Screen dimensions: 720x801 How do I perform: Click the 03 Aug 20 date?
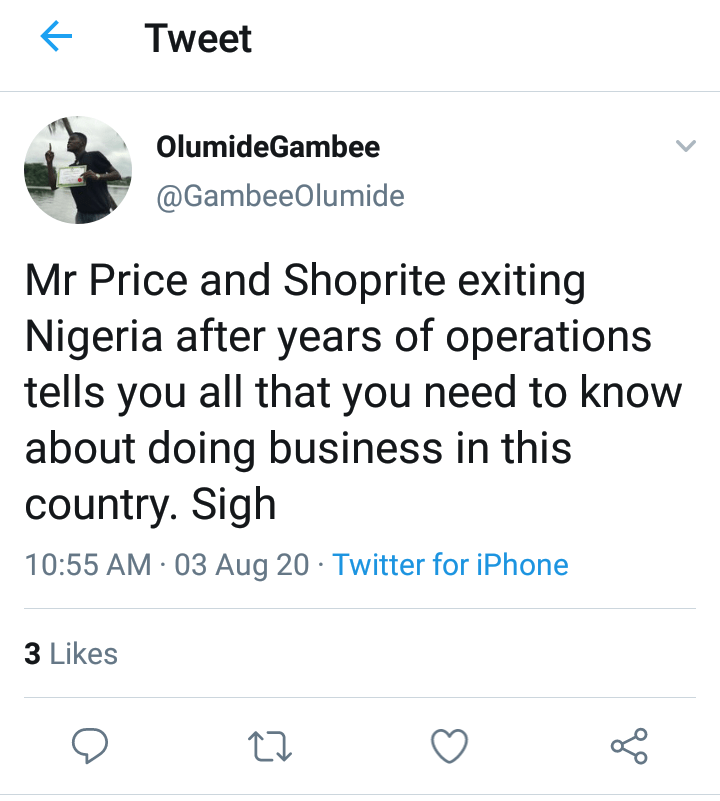click(241, 564)
